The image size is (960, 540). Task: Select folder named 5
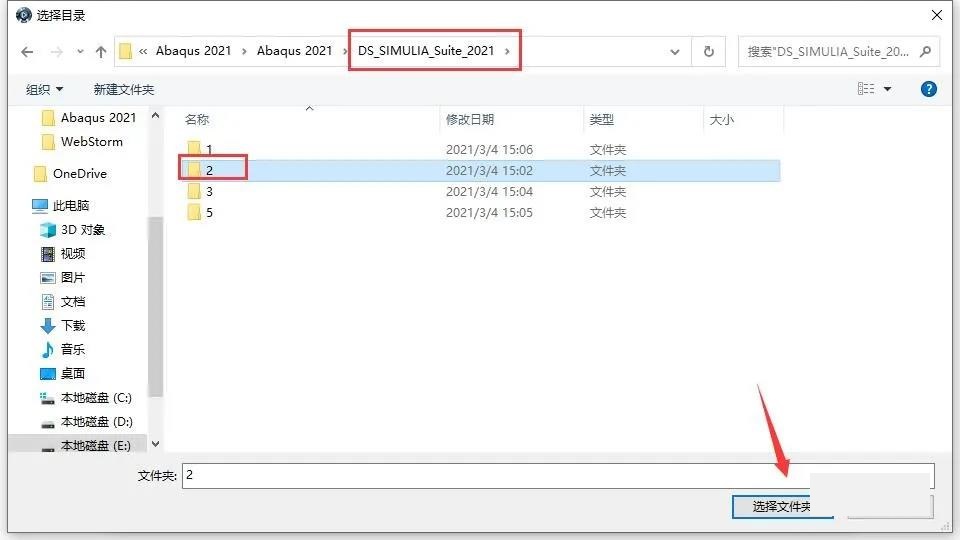[200, 212]
